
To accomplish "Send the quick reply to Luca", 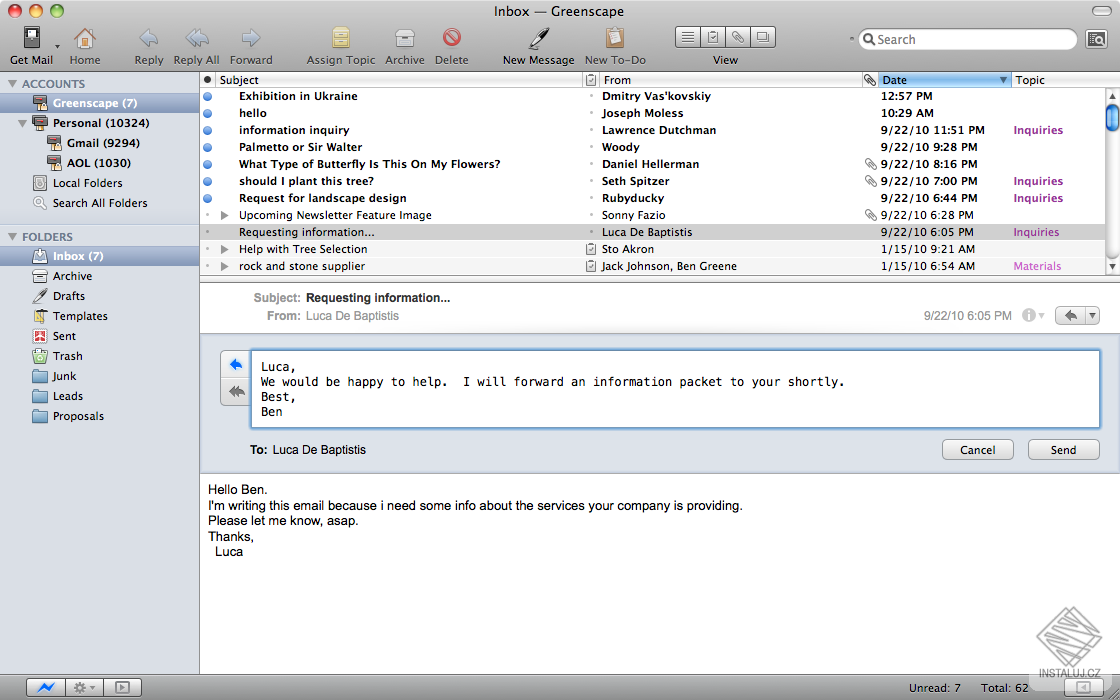I will pyautogui.click(x=1063, y=450).
